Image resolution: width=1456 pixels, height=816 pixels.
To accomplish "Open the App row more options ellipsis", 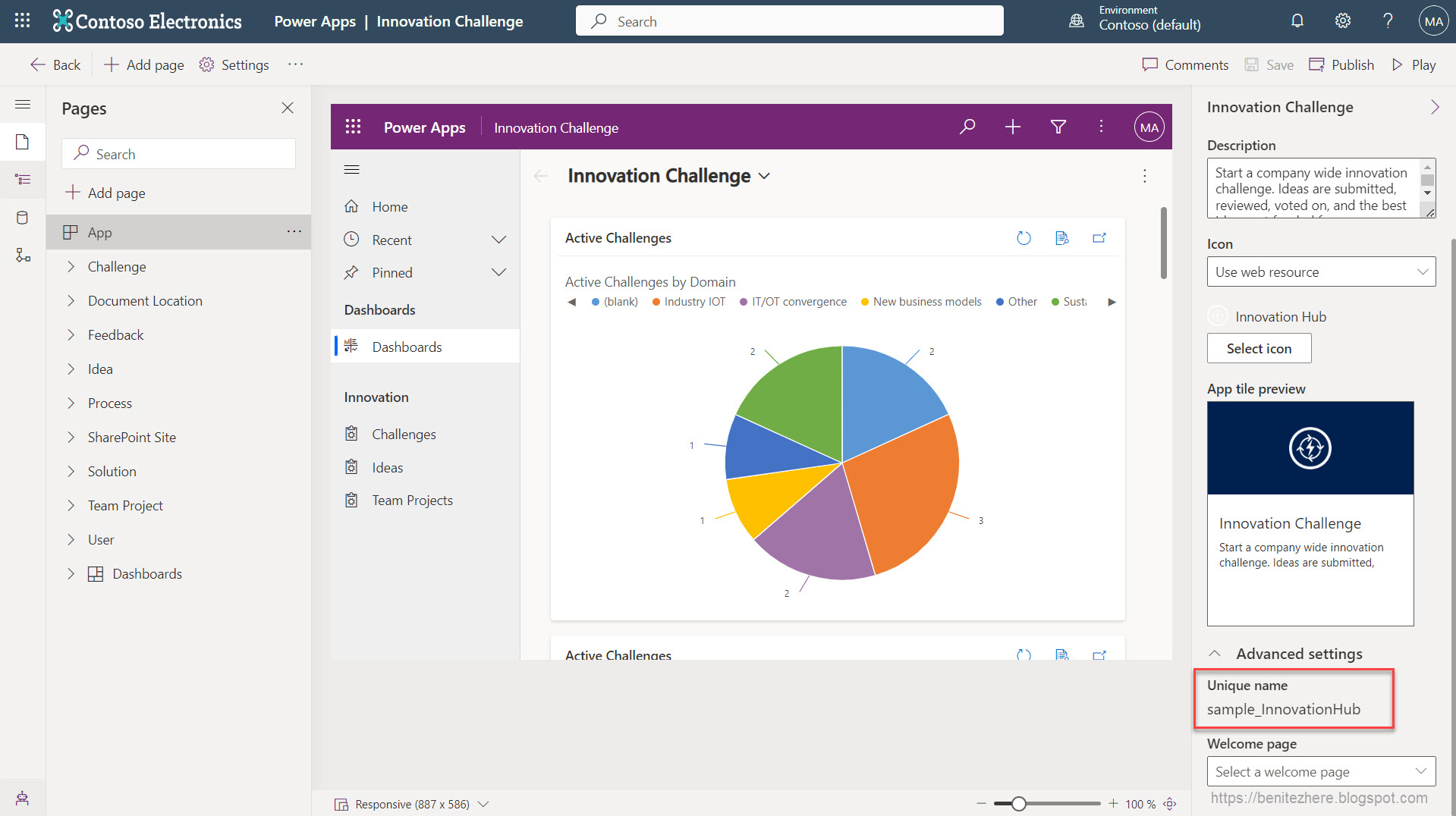I will coord(294,231).
